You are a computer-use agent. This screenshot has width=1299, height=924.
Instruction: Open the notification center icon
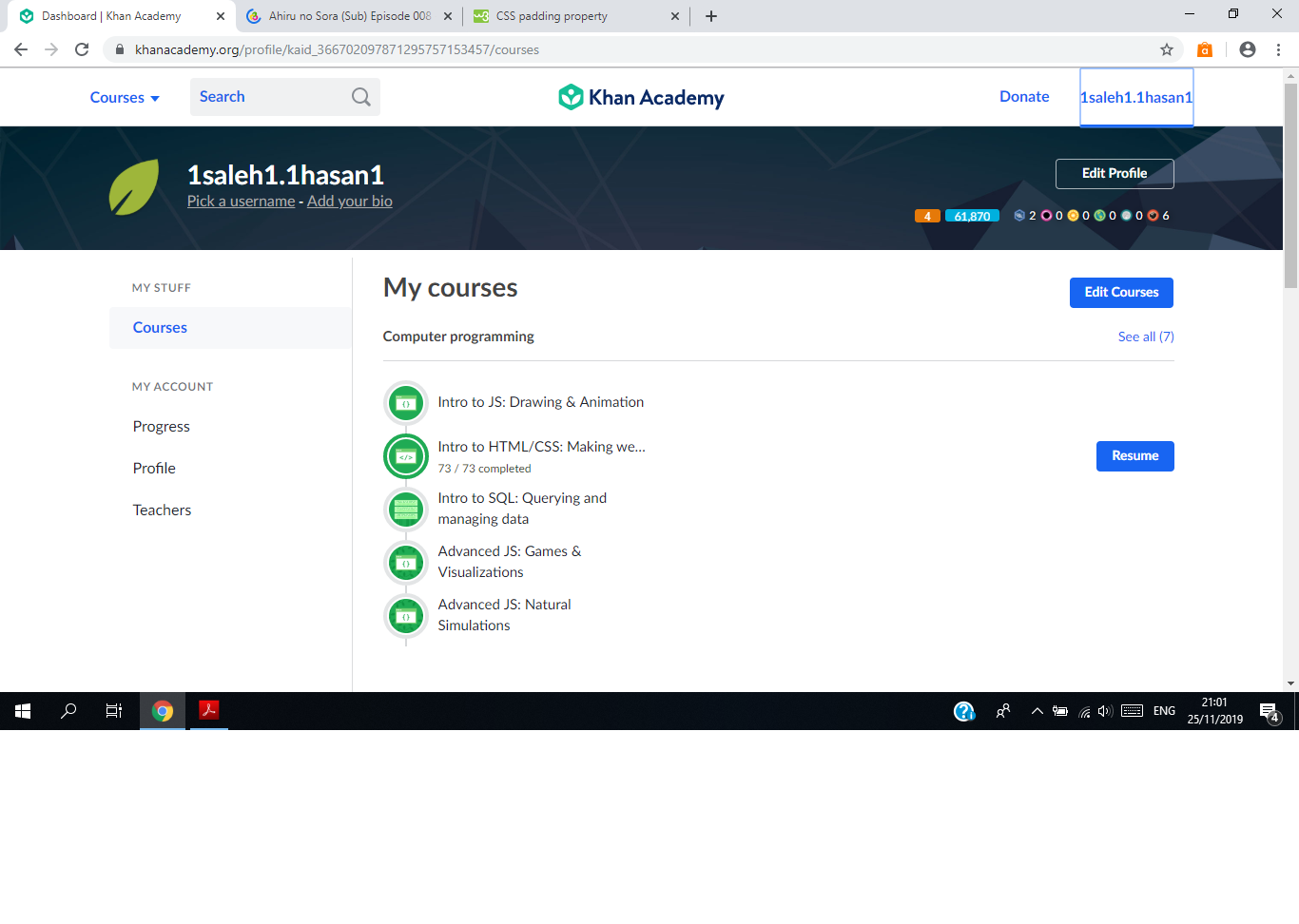(1270, 711)
